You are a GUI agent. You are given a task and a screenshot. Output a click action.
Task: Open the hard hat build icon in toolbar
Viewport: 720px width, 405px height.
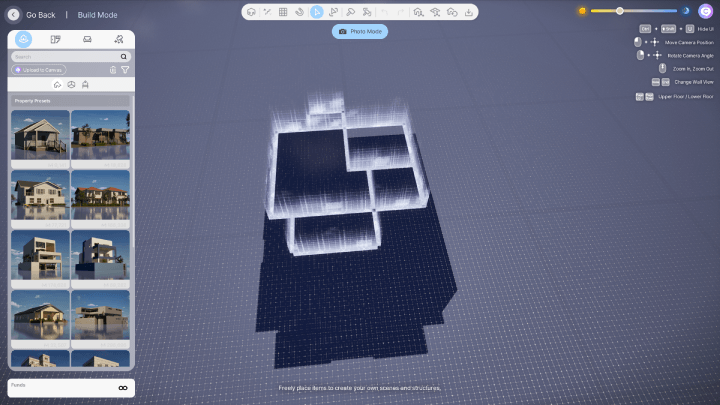coord(251,12)
